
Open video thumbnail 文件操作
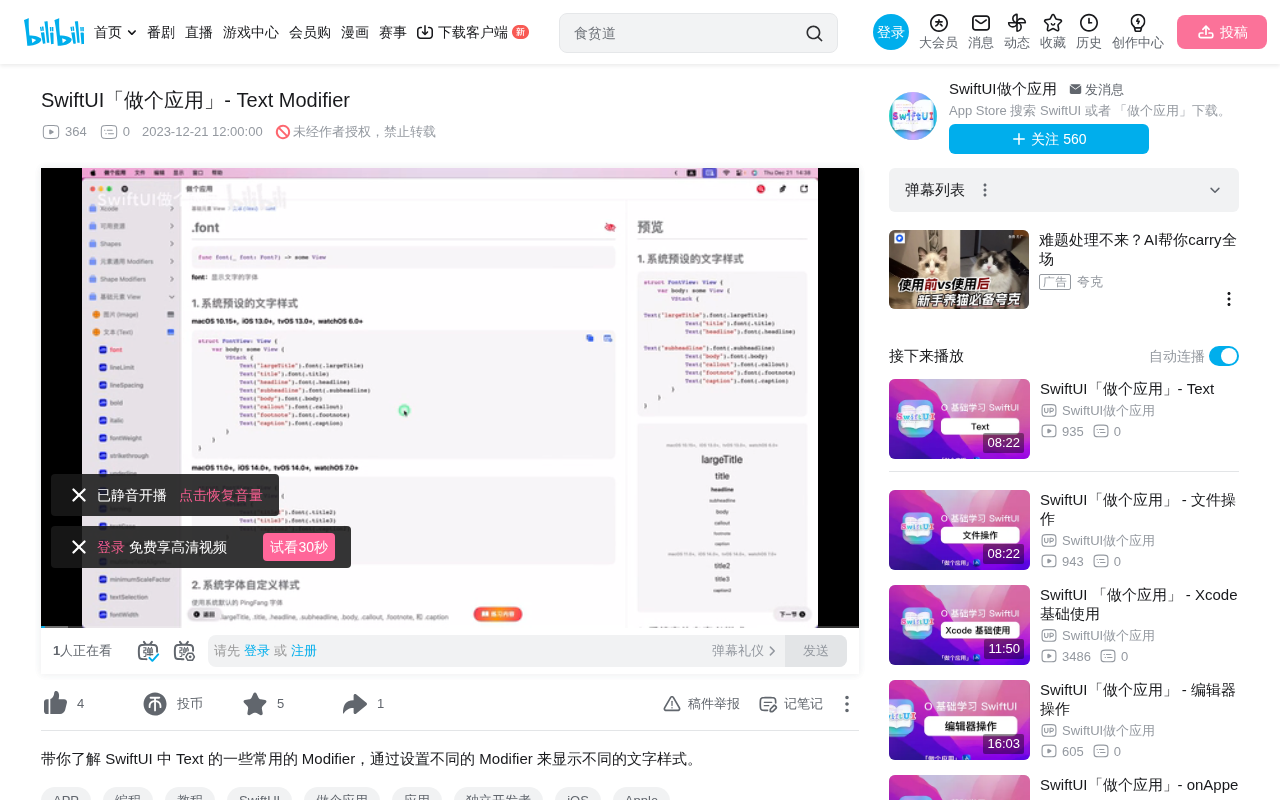pos(959,530)
